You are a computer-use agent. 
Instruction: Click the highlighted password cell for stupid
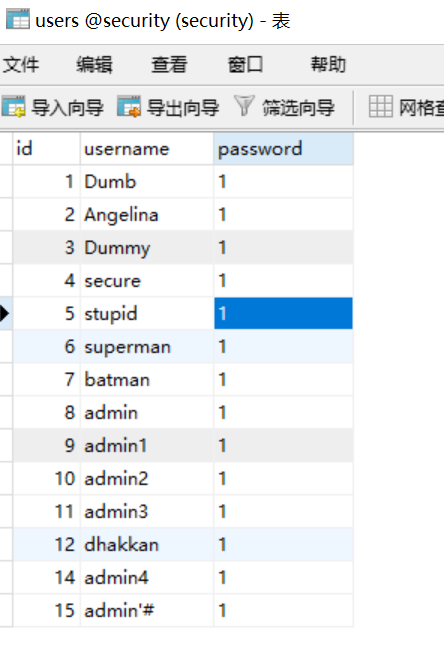(283, 313)
